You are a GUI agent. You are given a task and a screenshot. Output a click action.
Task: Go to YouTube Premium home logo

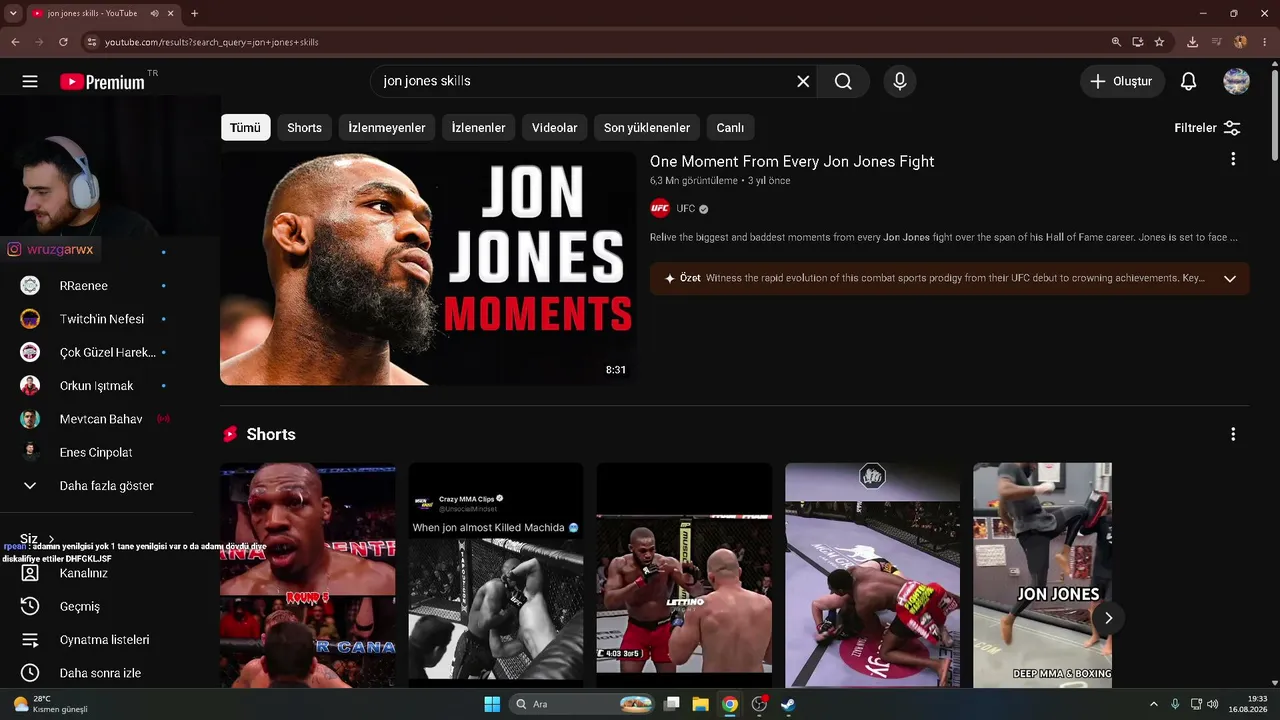click(x=103, y=82)
